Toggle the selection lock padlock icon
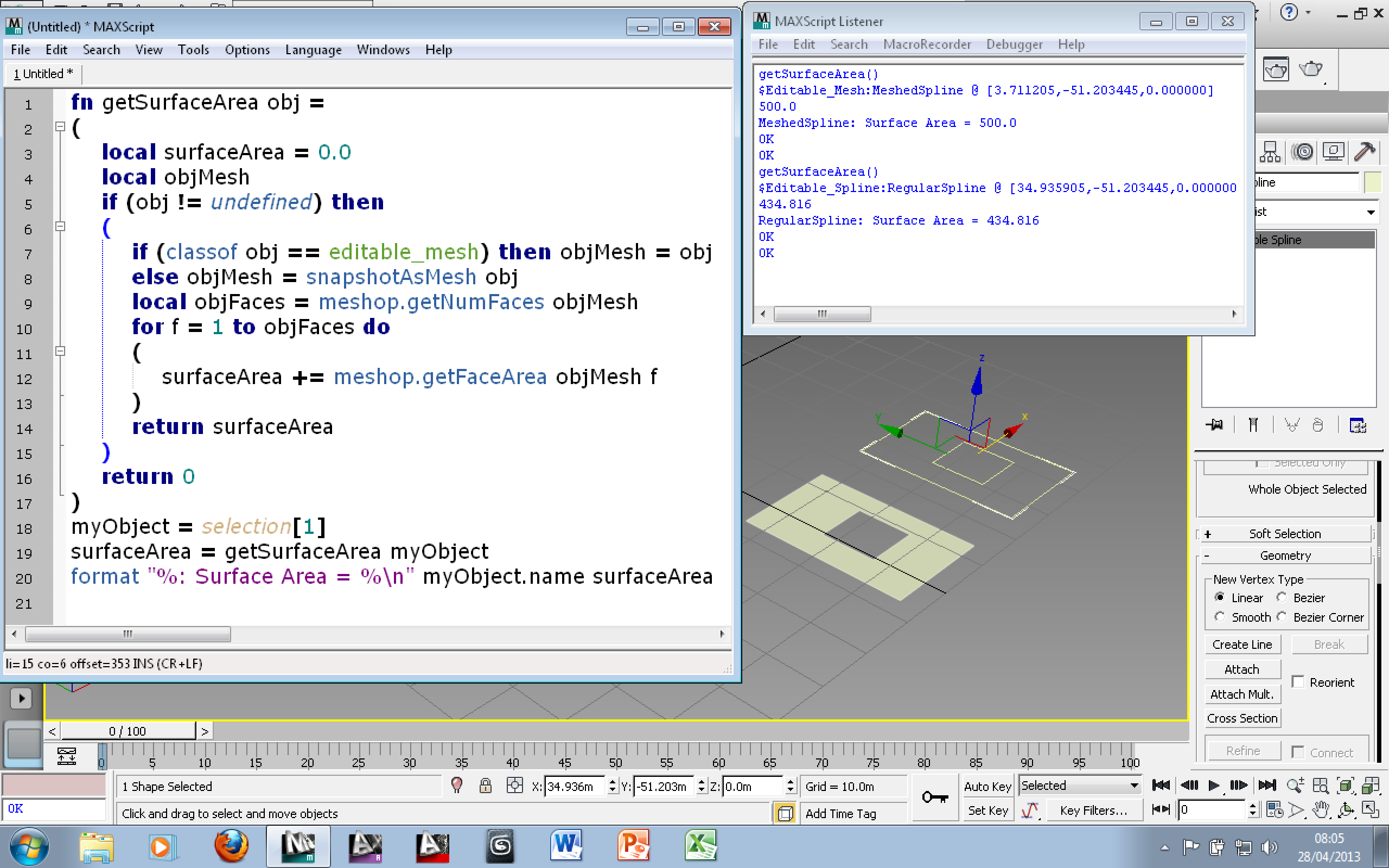The width and height of the screenshot is (1389, 868). (485, 786)
